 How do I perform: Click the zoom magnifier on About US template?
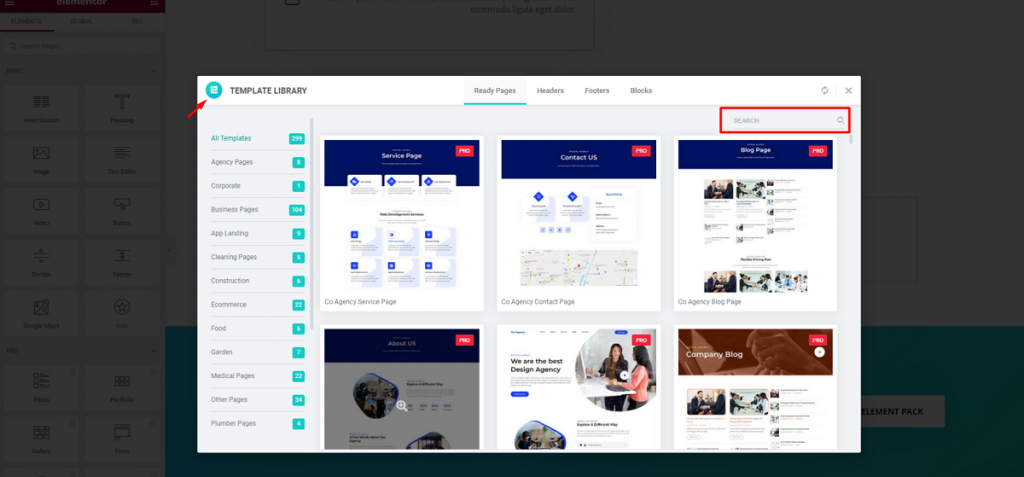(402, 406)
